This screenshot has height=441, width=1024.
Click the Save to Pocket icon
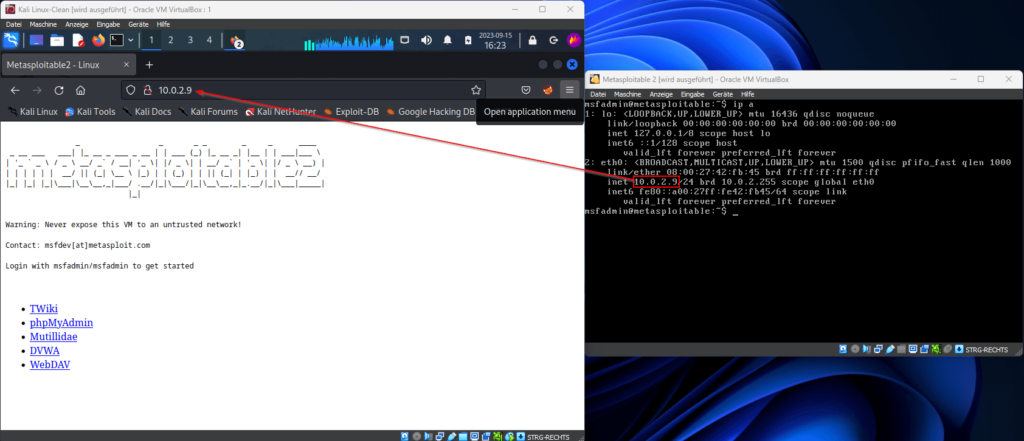coord(525,90)
